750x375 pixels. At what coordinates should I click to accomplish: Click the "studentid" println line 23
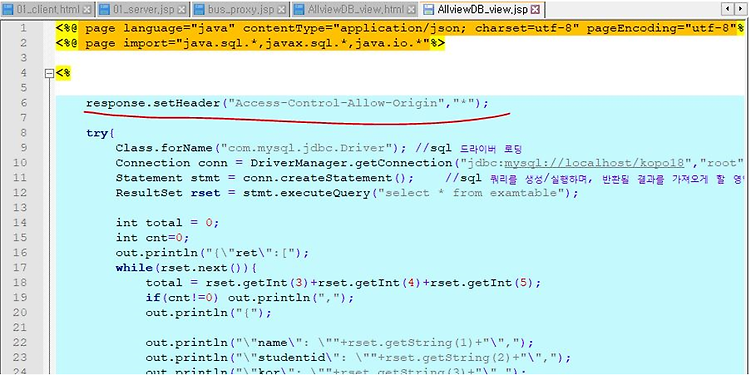358,357
